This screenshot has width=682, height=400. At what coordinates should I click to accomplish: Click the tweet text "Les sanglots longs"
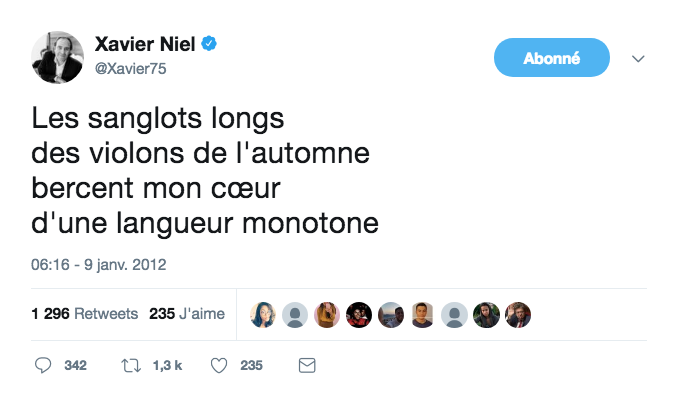point(158,119)
